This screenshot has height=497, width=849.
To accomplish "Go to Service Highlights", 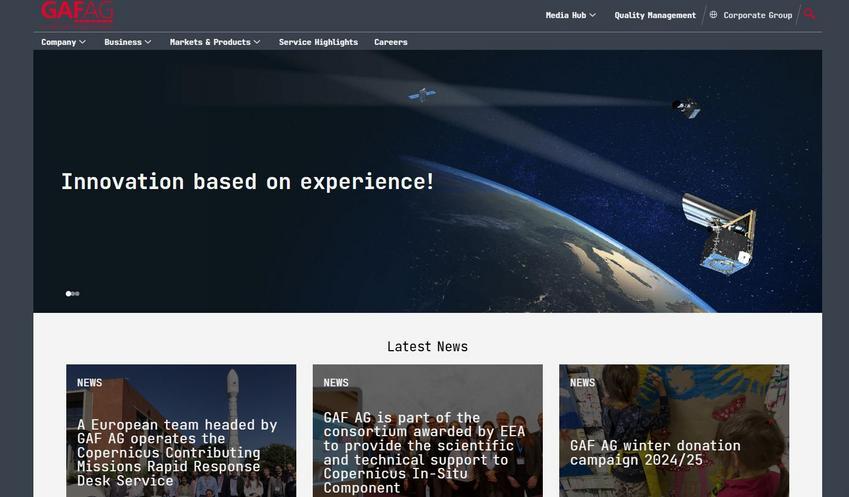I will click(318, 42).
